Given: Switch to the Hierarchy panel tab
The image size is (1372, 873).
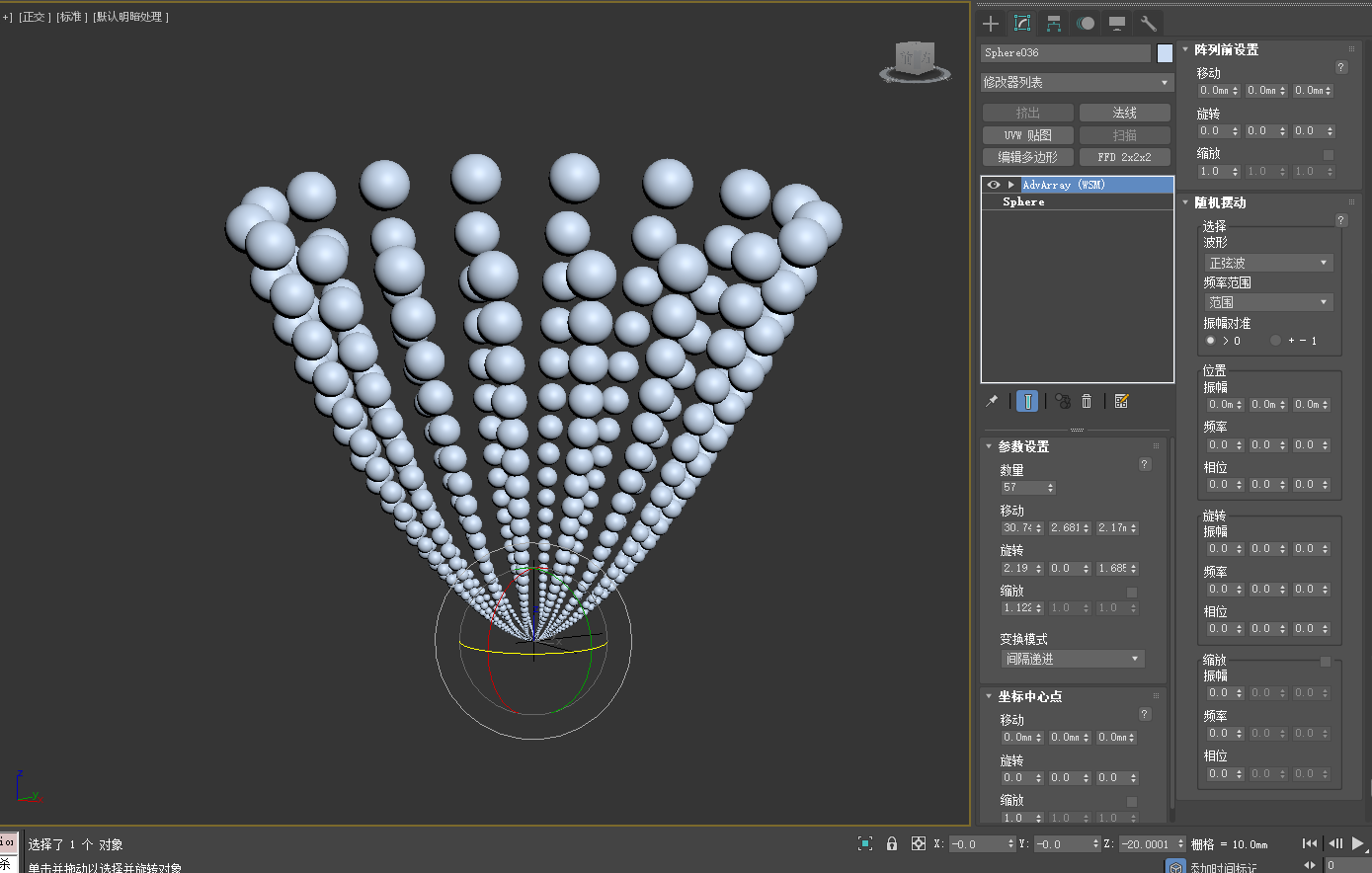Looking at the screenshot, I should click(1054, 24).
